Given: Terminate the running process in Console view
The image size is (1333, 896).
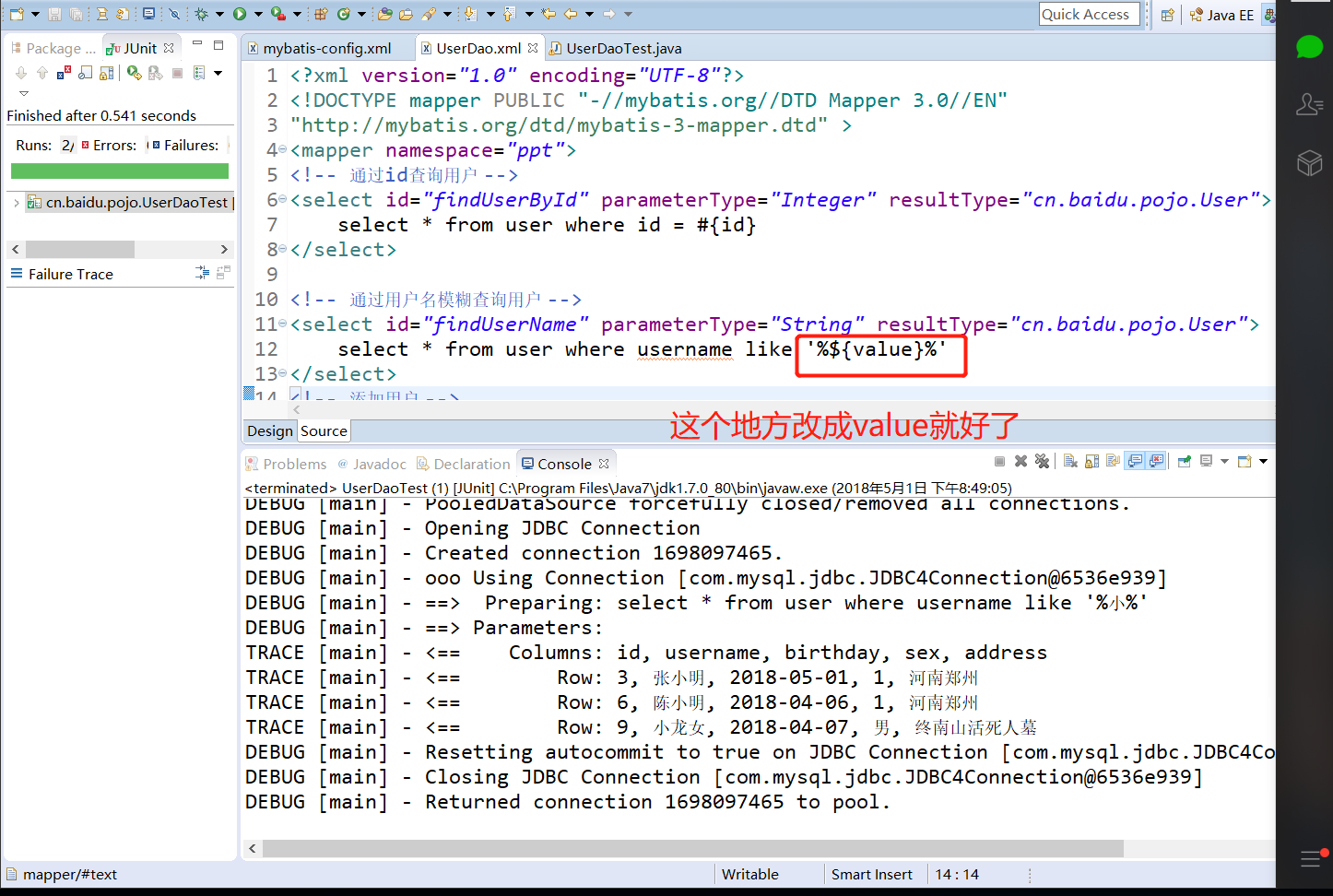Looking at the screenshot, I should tap(999, 462).
